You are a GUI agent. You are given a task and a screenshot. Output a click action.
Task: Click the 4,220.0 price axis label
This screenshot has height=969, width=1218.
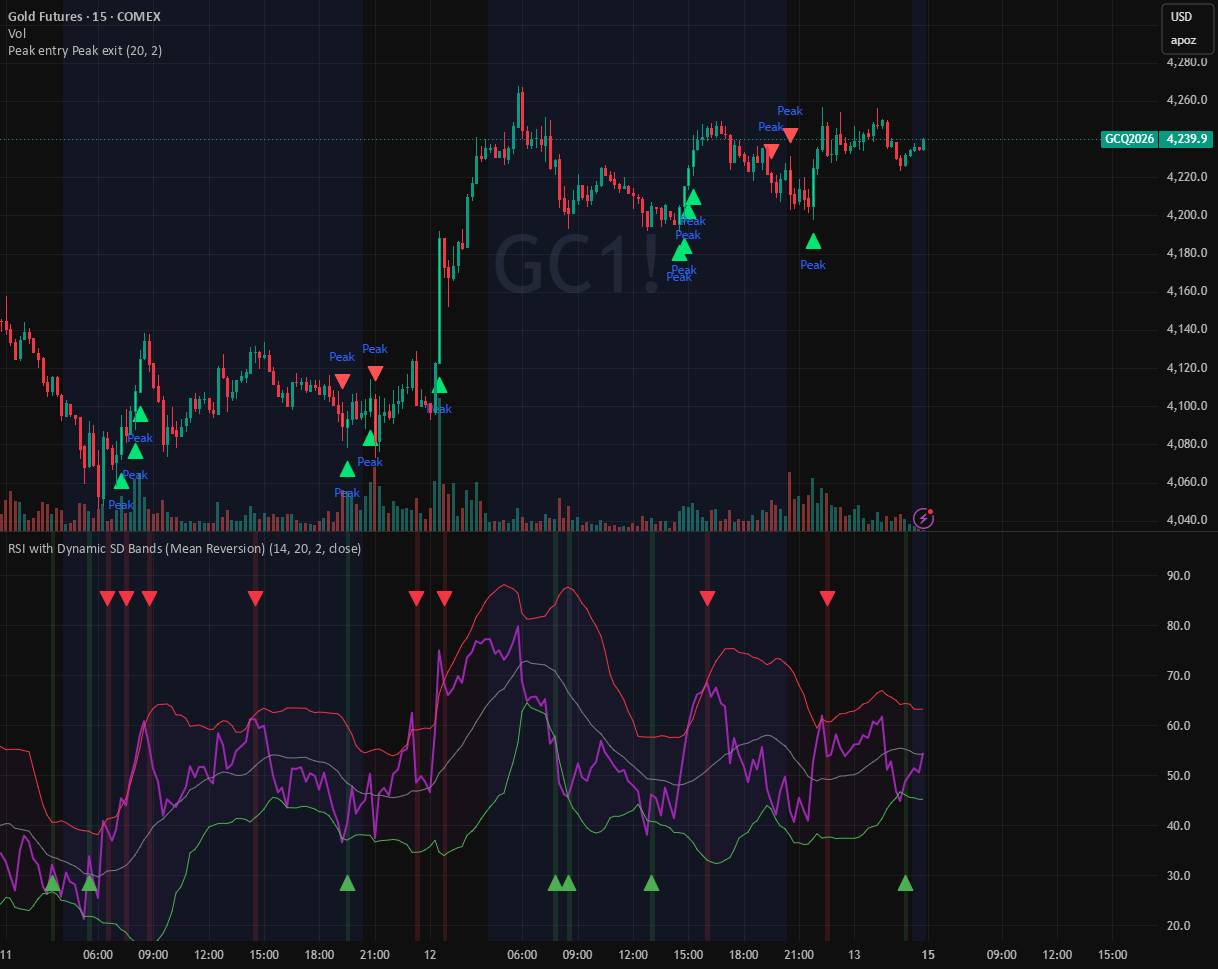1187,177
